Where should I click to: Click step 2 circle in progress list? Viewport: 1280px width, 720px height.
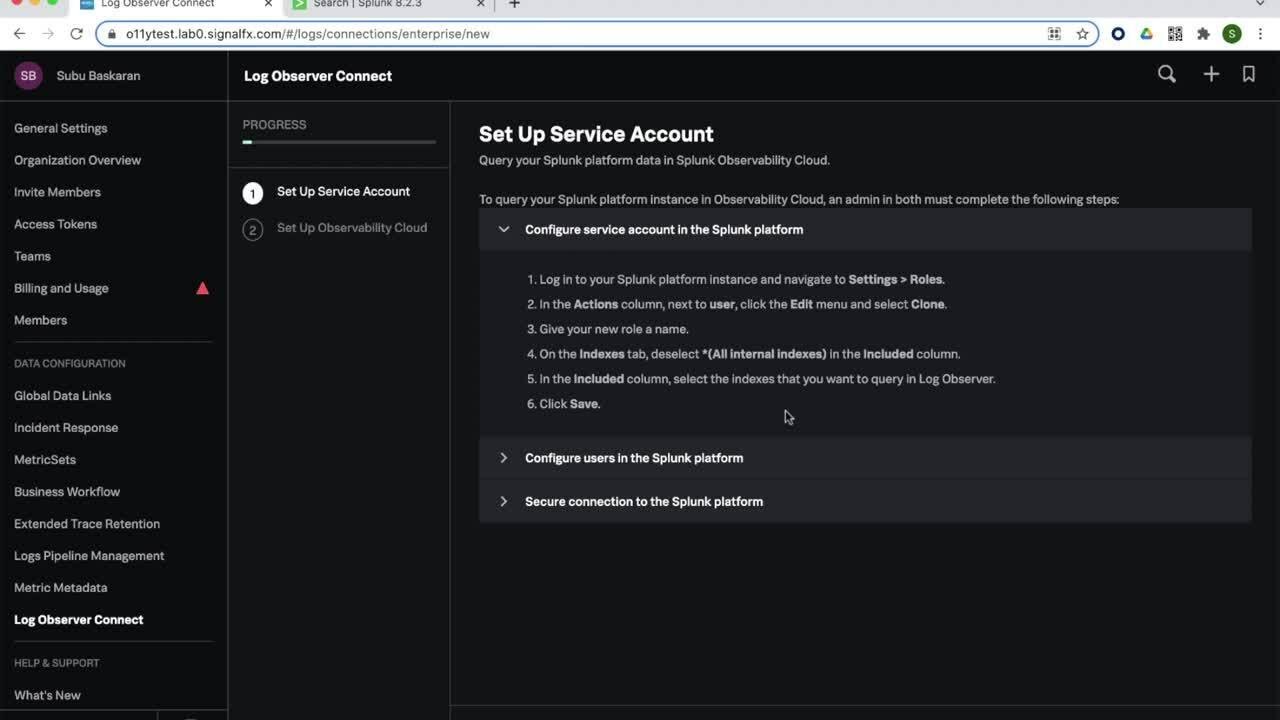(253, 229)
